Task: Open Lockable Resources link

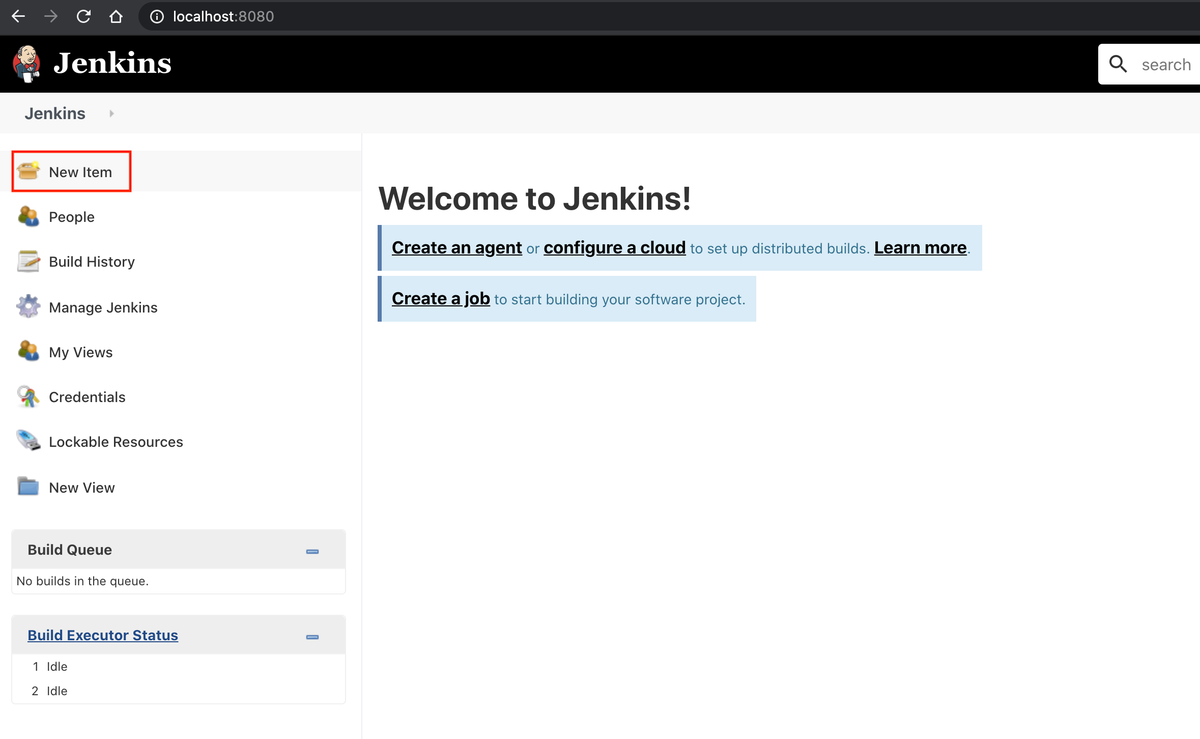Action: click(x=116, y=442)
